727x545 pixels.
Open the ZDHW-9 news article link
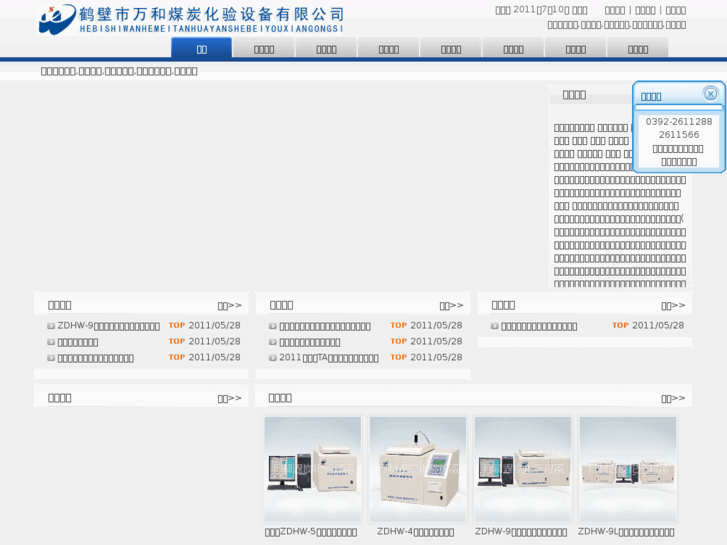108,326
